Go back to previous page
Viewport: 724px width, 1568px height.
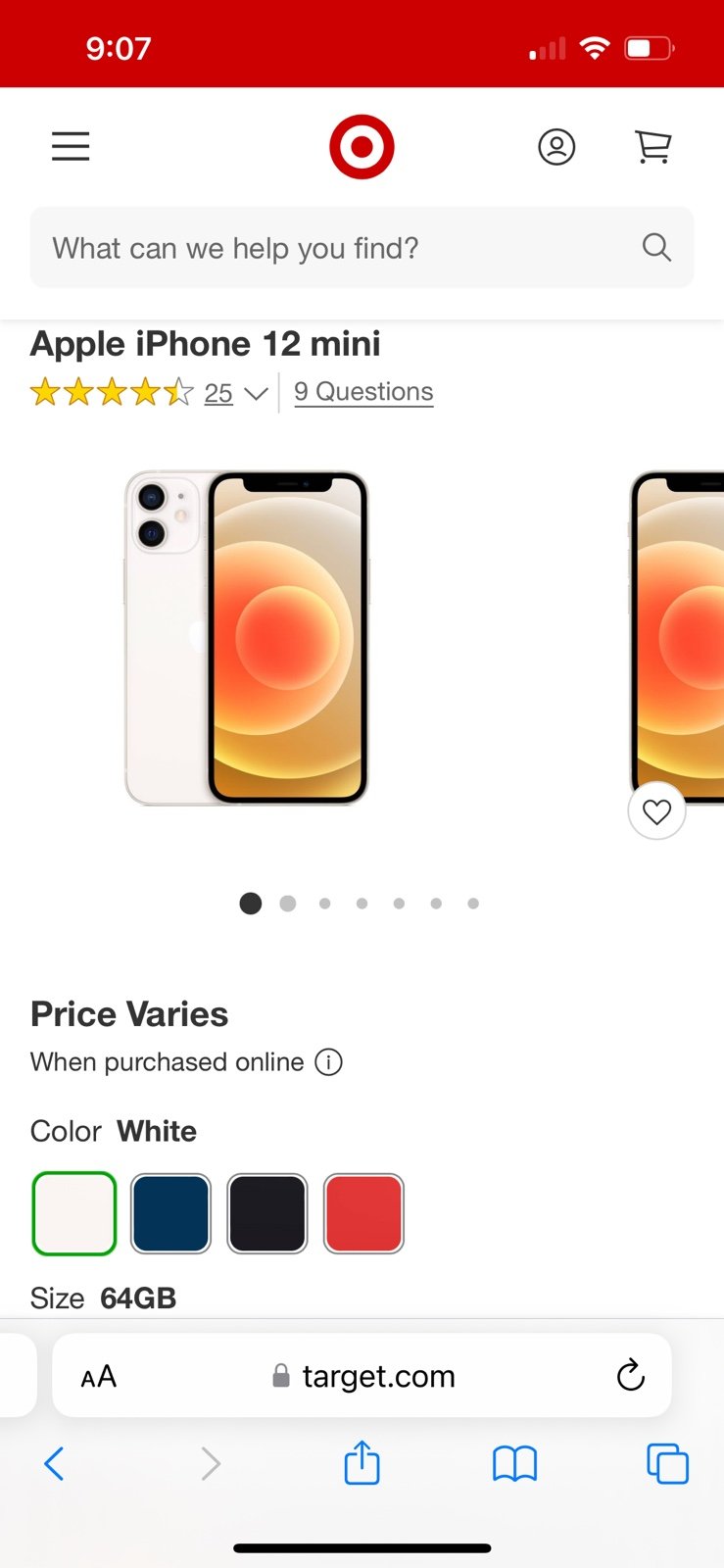coord(55,1464)
